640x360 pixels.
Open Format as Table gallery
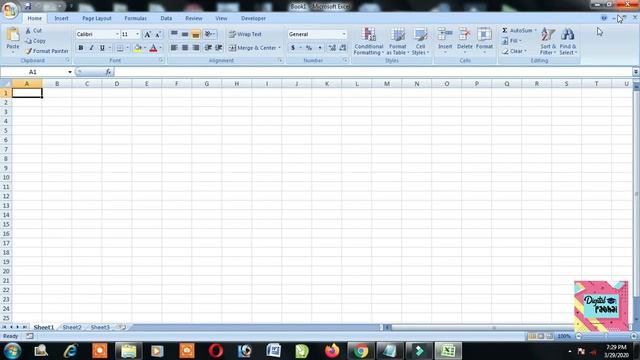[398, 41]
